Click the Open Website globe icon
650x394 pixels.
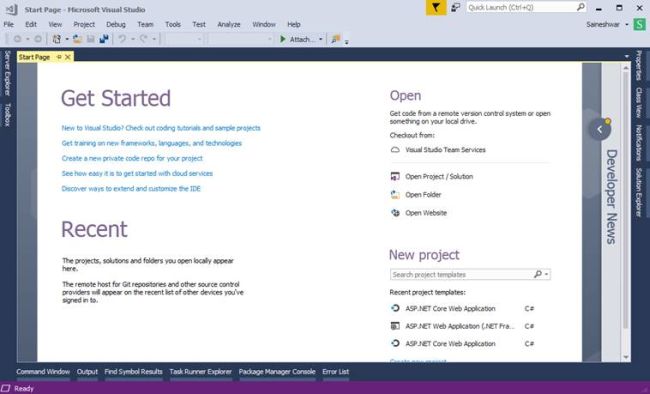click(395, 213)
